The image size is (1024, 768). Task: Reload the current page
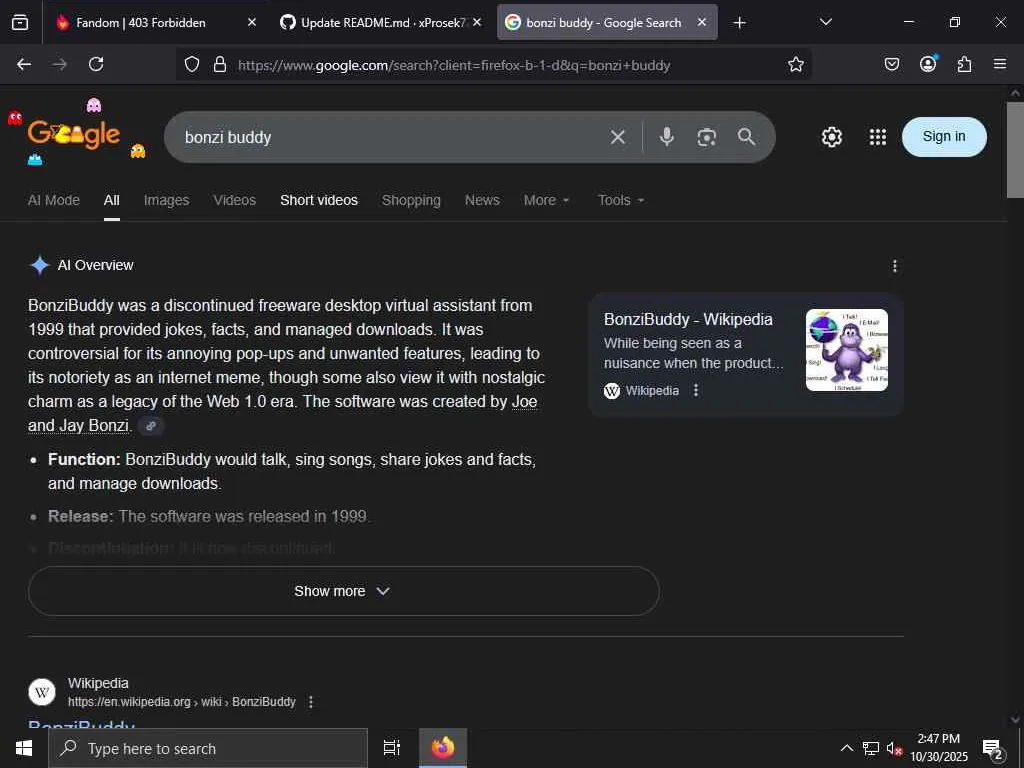coord(96,64)
